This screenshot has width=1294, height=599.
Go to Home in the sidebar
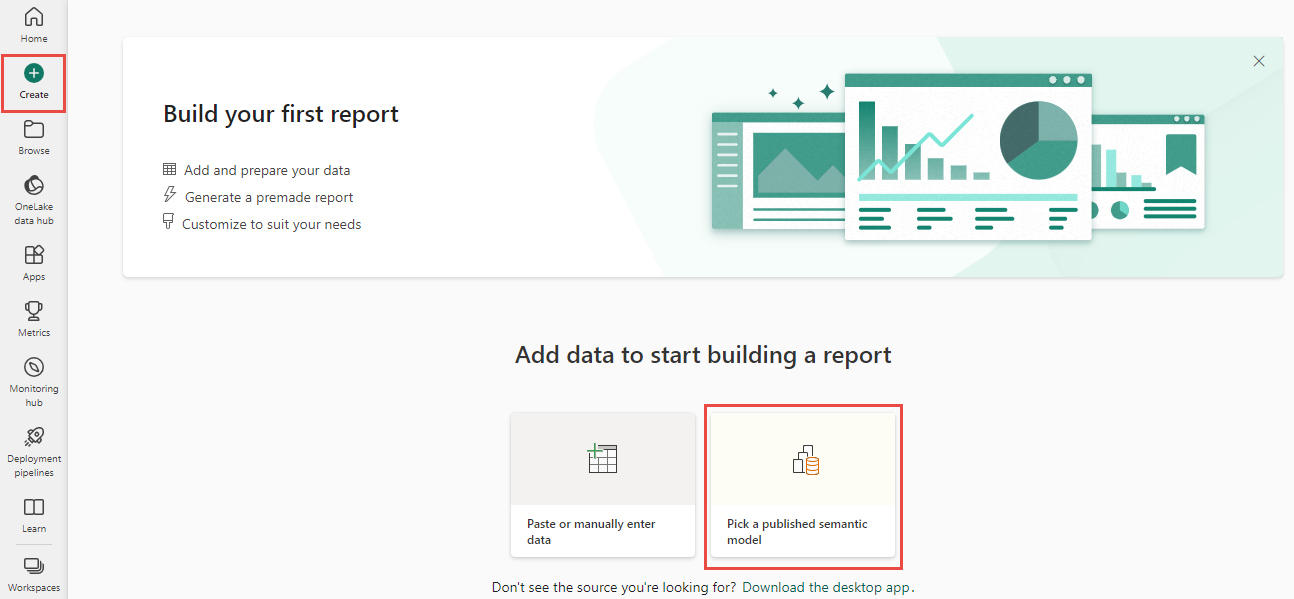pos(34,25)
